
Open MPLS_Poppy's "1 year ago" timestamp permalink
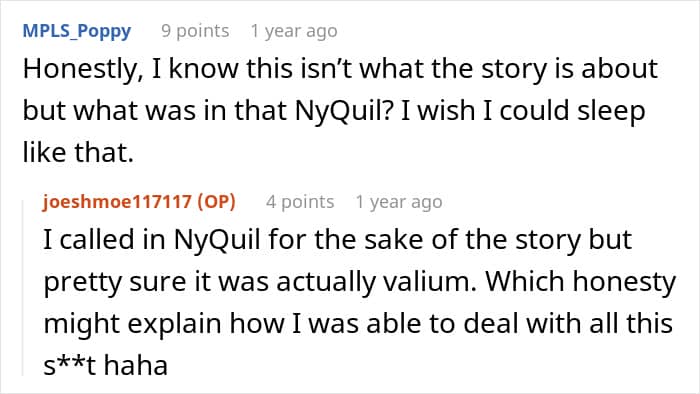pos(294,31)
